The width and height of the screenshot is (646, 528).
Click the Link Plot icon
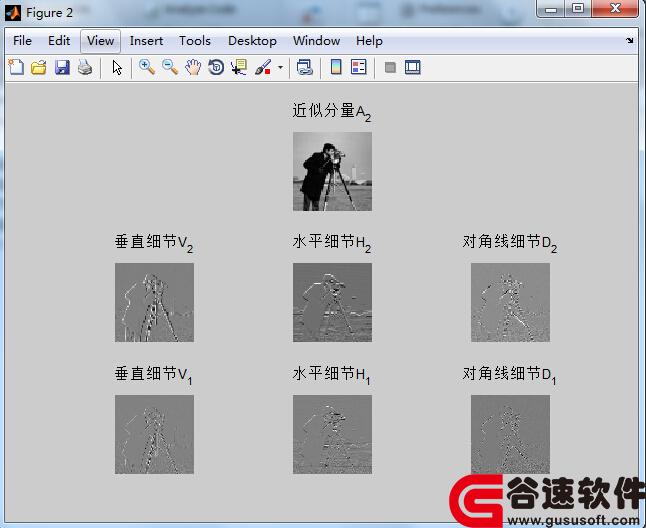pyautogui.click(x=305, y=67)
